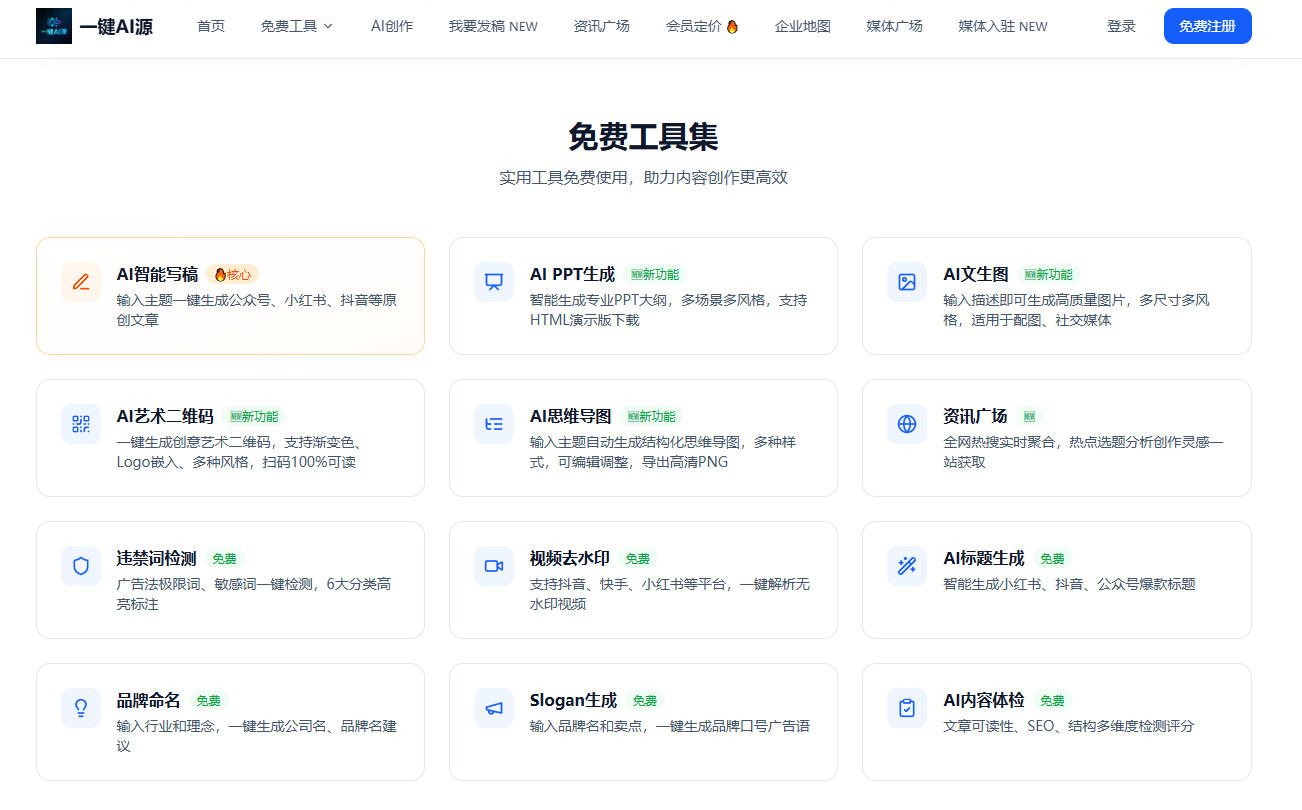Open the AI文生图 tool title
This screenshot has height=810, width=1302.
[x=976, y=274]
